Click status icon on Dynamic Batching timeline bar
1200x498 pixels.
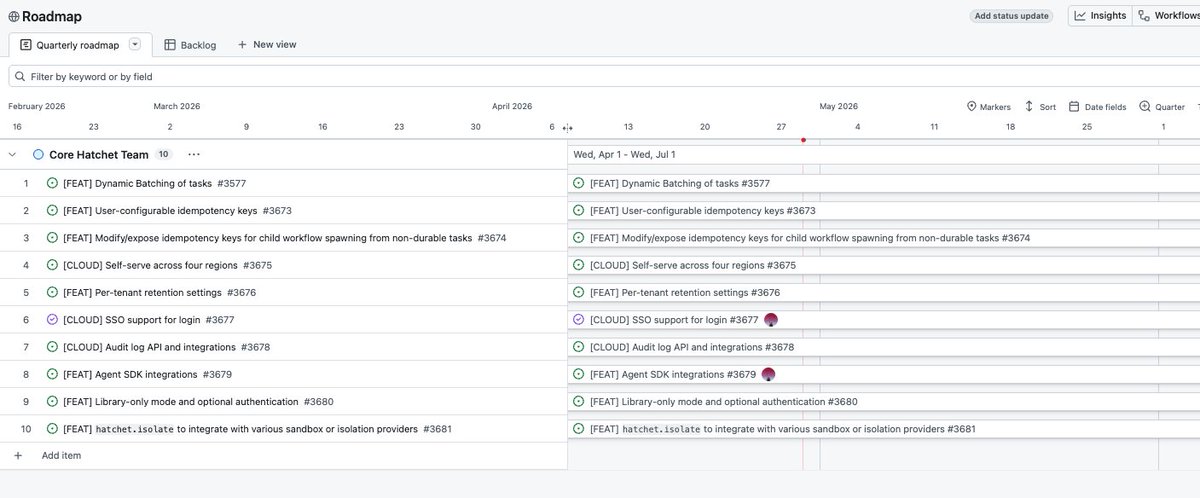click(x=578, y=183)
